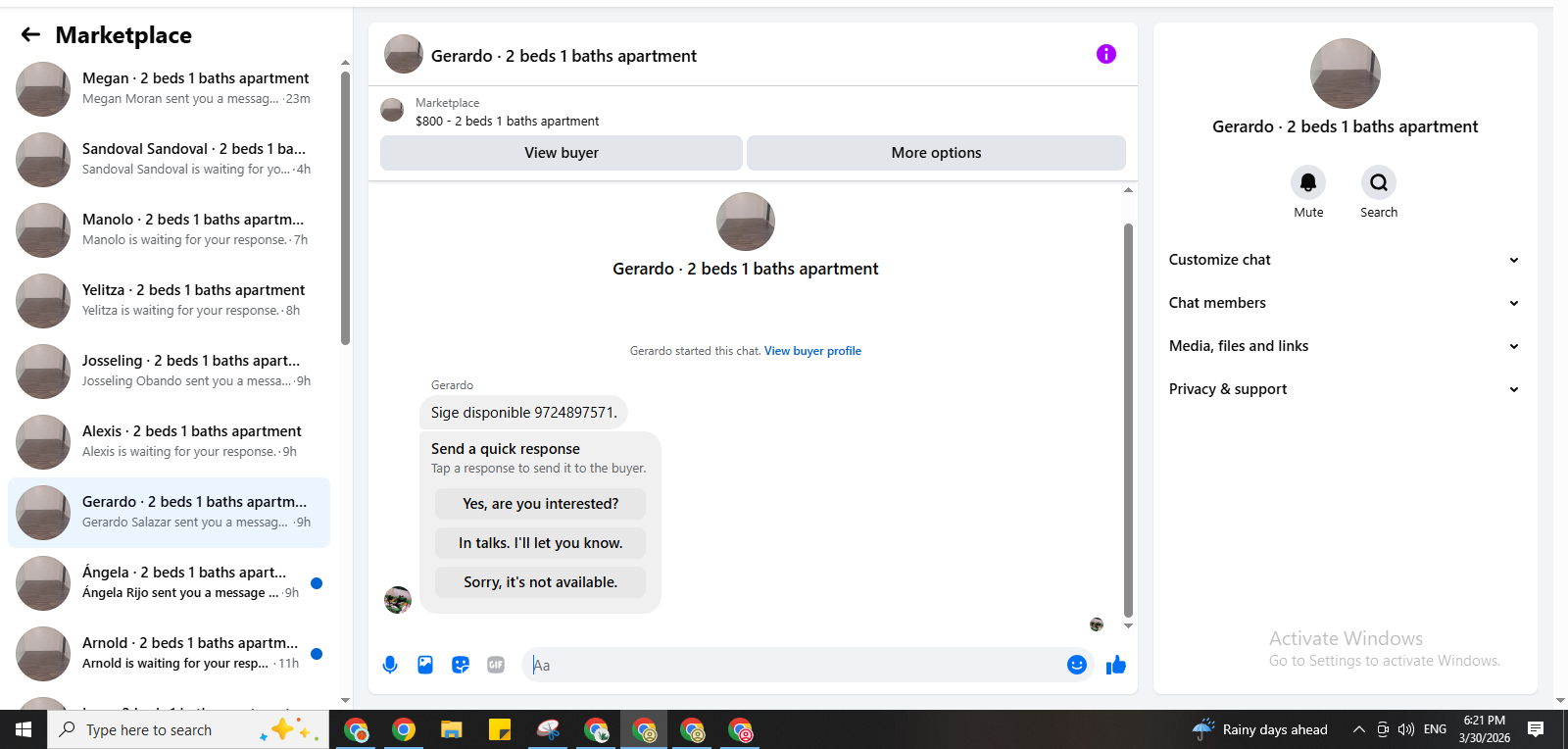Viewport: 1568px width, 749px height.
Task: Click the microphone voice clip icon
Action: coord(390,665)
